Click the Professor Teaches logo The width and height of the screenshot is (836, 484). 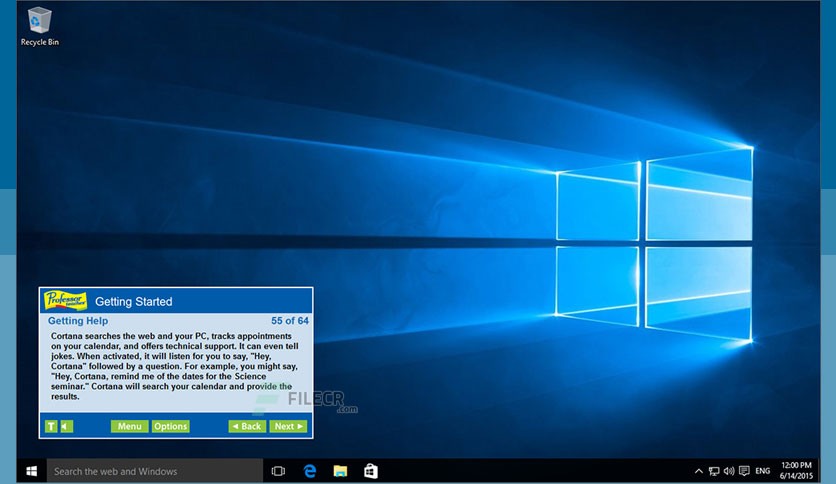(x=66, y=301)
